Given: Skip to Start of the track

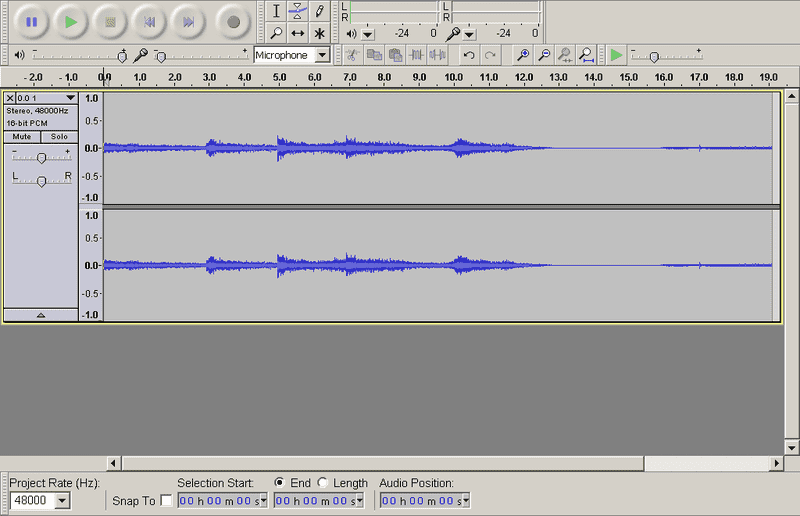Looking at the screenshot, I should (x=149, y=22).
